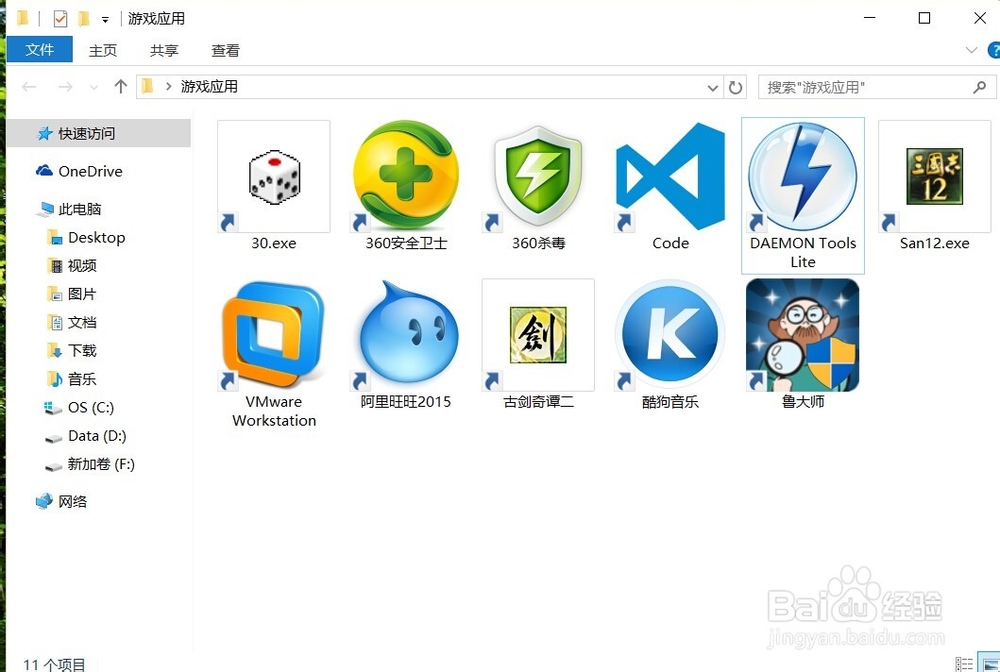
Task: Click the DAEMON Tools Lite name label
Action: (x=803, y=252)
